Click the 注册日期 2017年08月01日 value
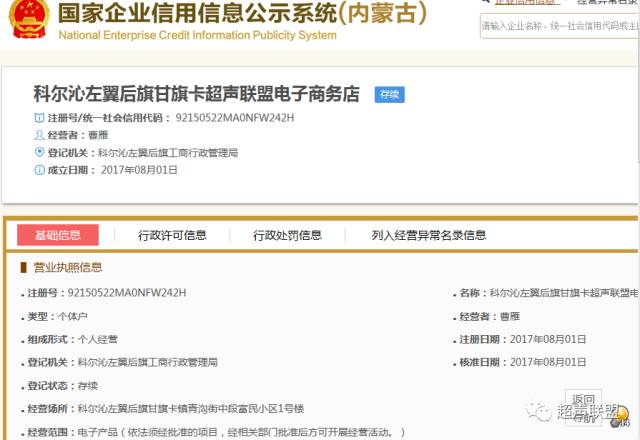The width and height of the screenshot is (640, 440). (548, 339)
